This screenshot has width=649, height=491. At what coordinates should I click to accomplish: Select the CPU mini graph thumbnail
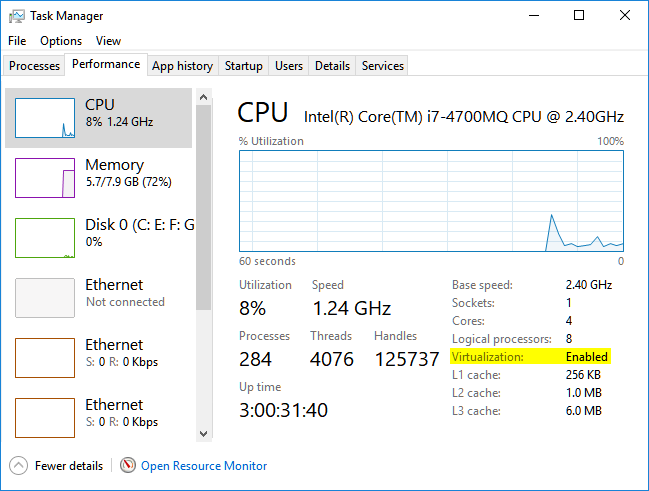[x=45, y=118]
